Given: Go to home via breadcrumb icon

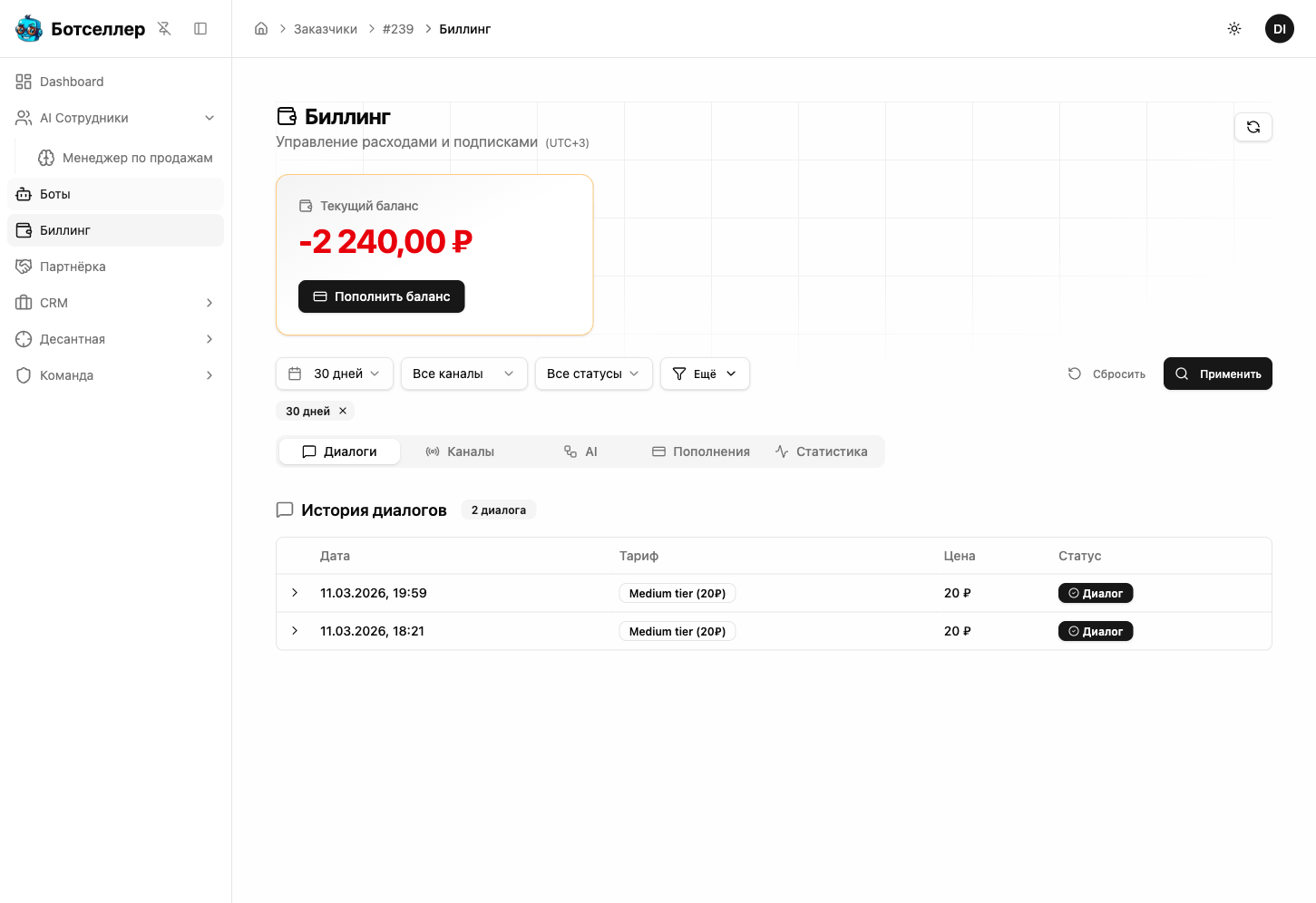Looking at the screenshot, I should pyautogui.click(x=261, y=29).
